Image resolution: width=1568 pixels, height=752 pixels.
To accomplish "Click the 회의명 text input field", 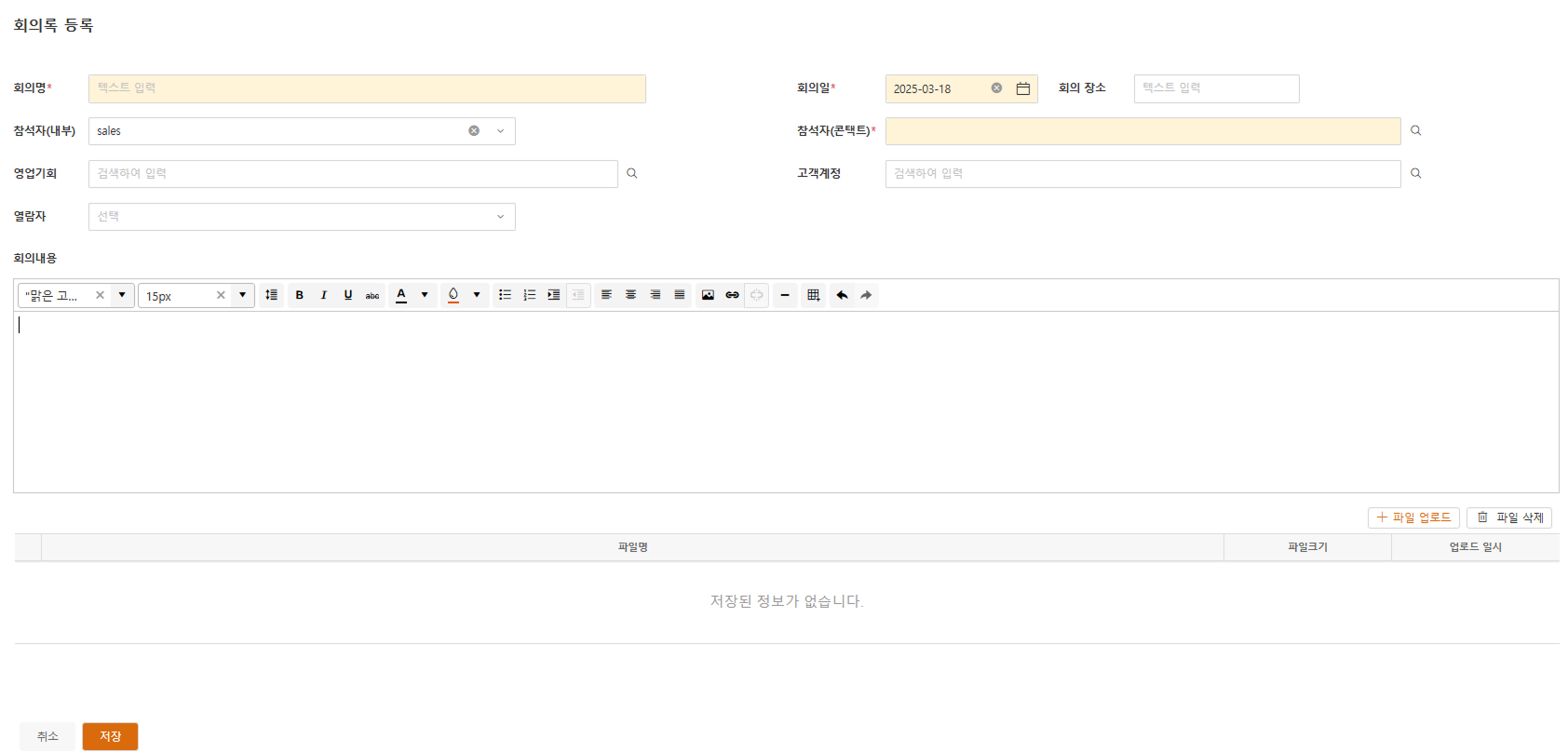I will (x=367, y=88).
